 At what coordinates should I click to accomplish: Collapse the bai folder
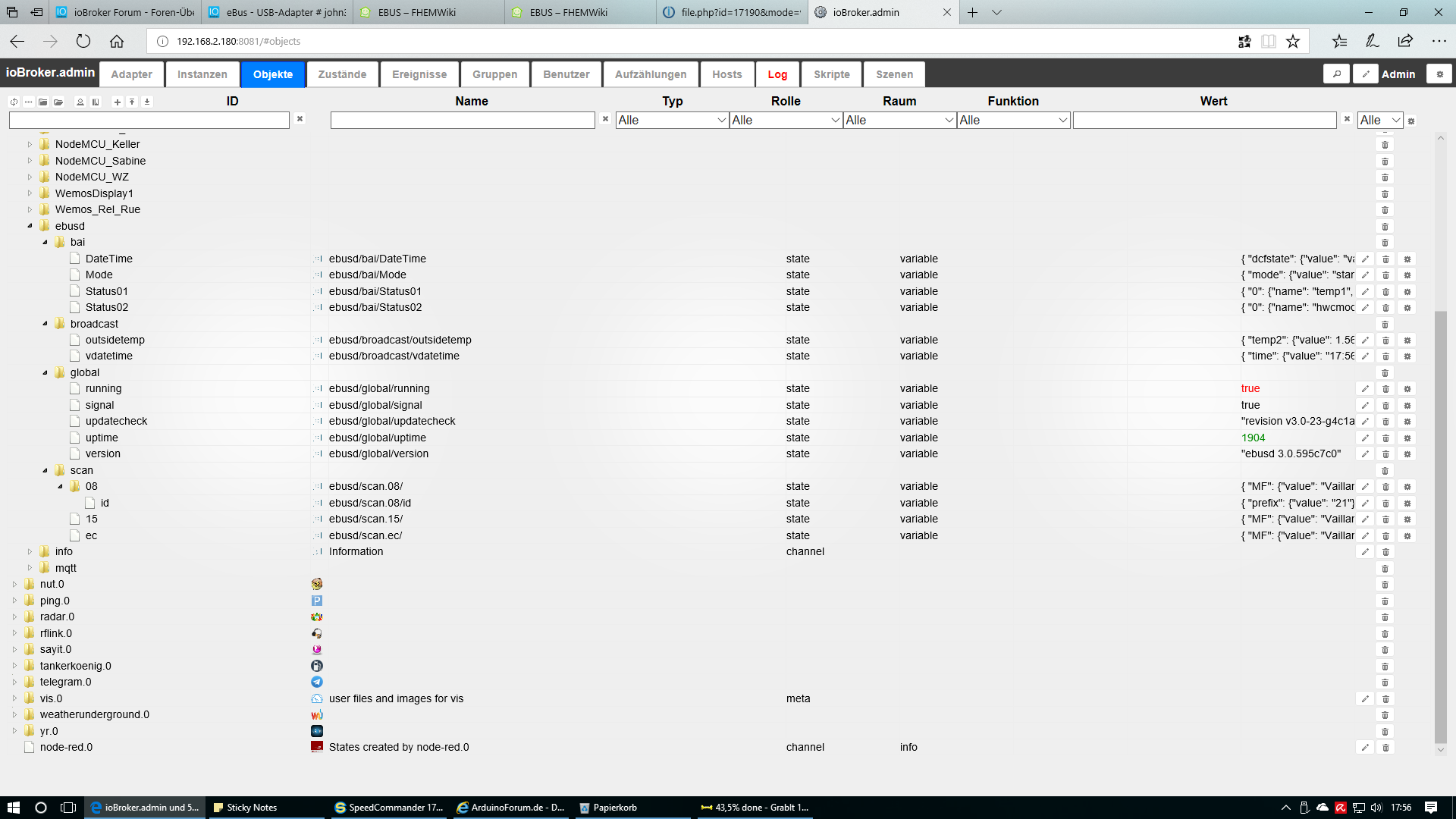click(45, 243)
